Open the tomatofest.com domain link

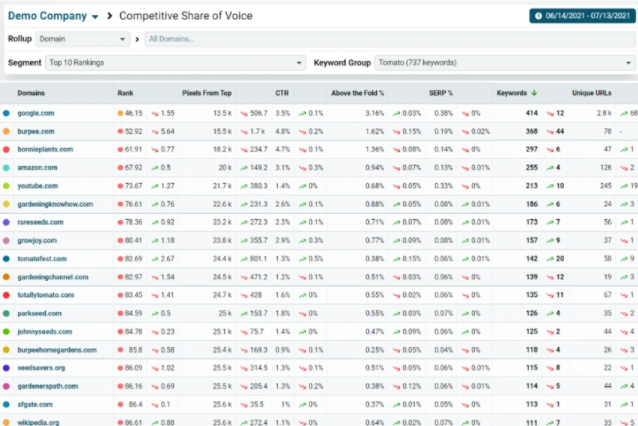click(x=42, y=259)
